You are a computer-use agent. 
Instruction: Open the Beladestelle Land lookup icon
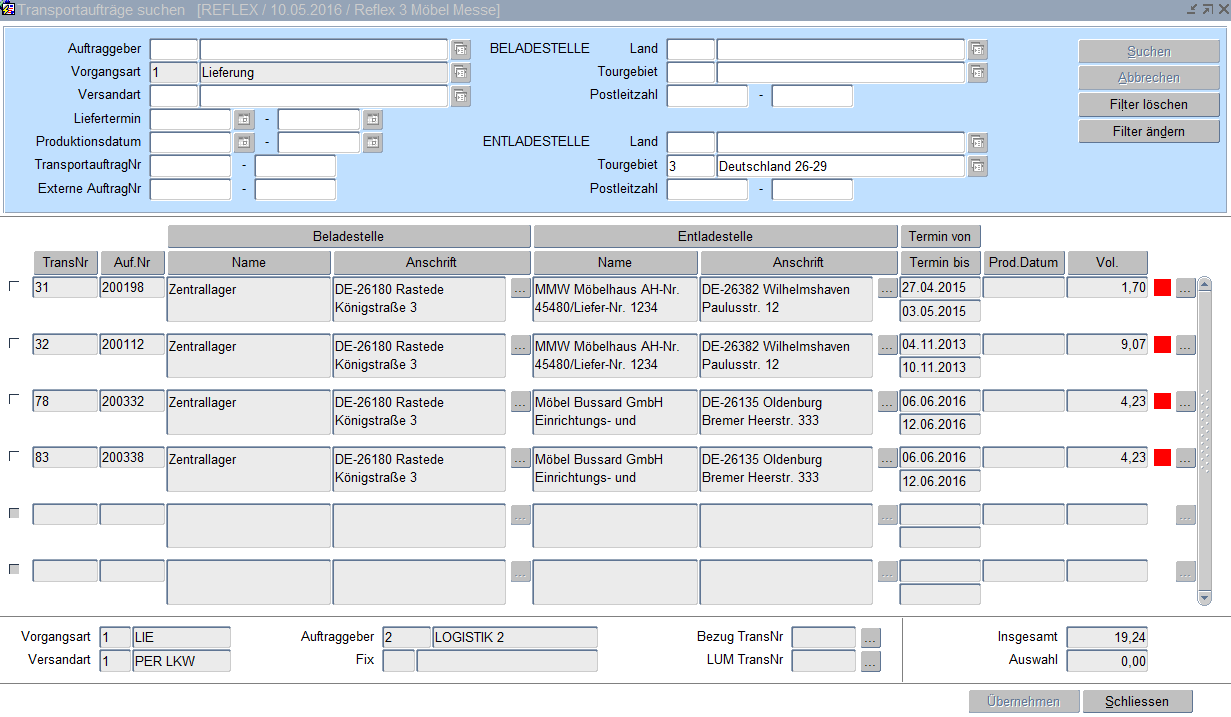(x=977, y=49)
